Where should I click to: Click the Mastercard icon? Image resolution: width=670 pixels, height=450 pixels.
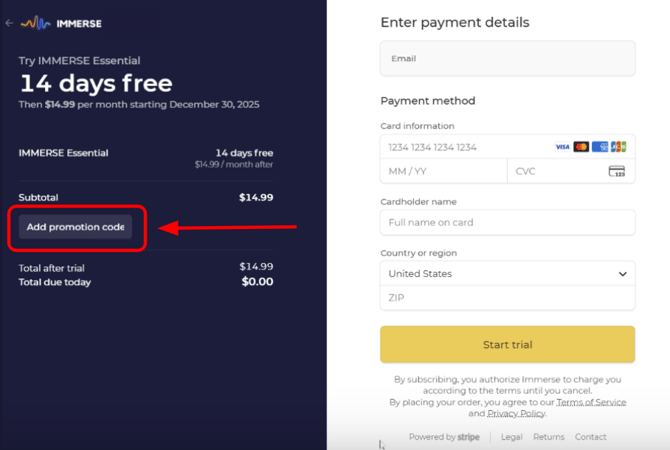point(581,147)
